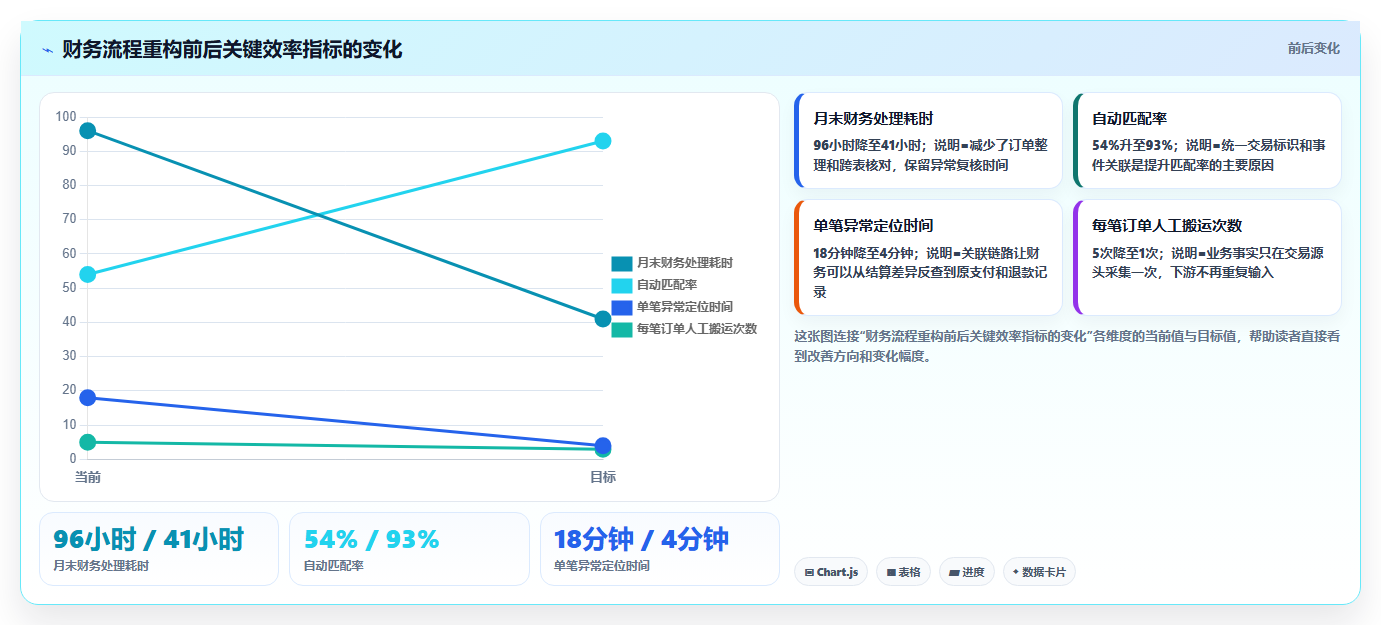
Task: Click the lightning icon beside the chart title
Action: click(x=47, y=50)
